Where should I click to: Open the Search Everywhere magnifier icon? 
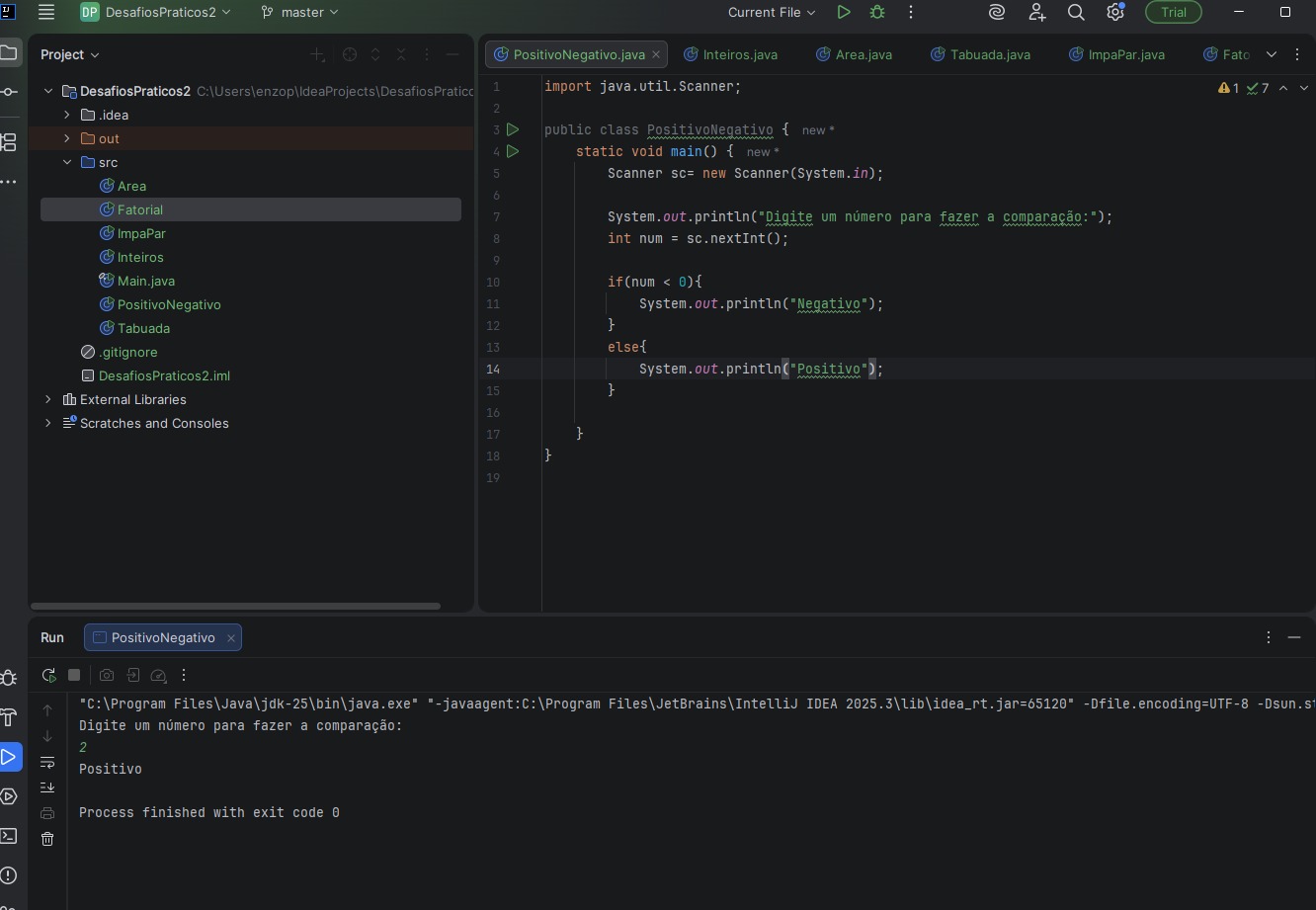pyautogui.click(x=1076, y=13)
